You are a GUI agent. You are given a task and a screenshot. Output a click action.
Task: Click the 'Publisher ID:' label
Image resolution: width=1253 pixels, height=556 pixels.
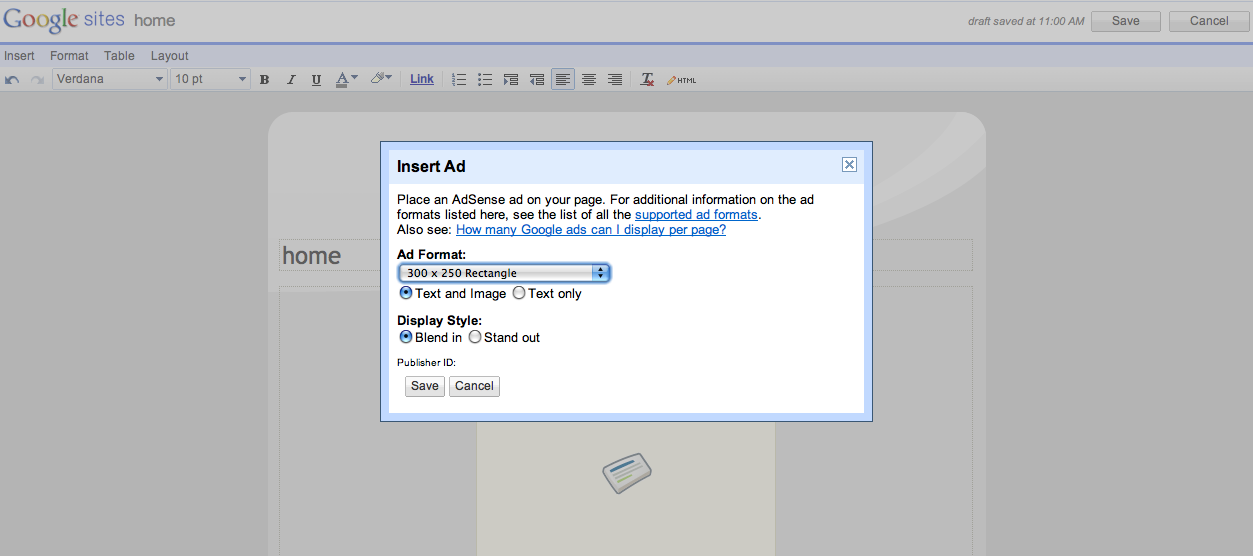tap(426, 363)
